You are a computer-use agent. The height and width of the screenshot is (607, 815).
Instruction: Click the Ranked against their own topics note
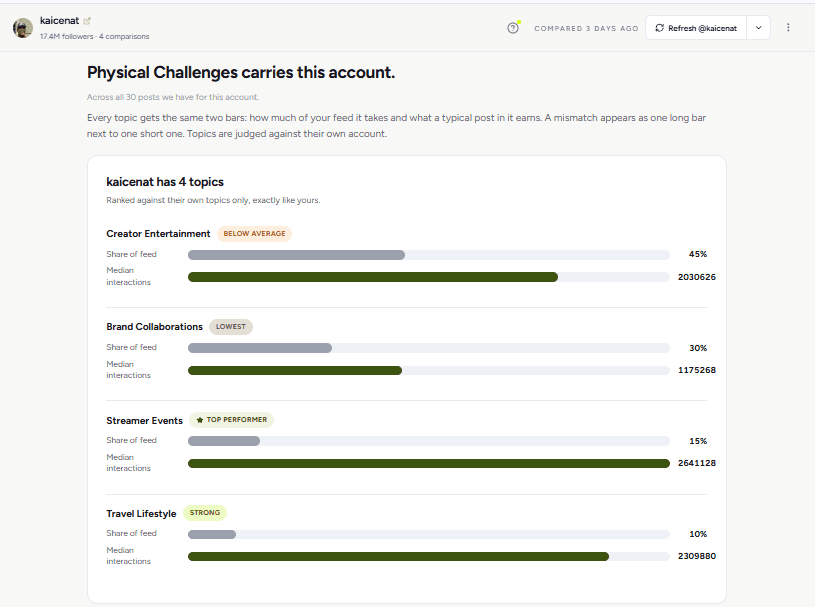(x=213, y=200)
